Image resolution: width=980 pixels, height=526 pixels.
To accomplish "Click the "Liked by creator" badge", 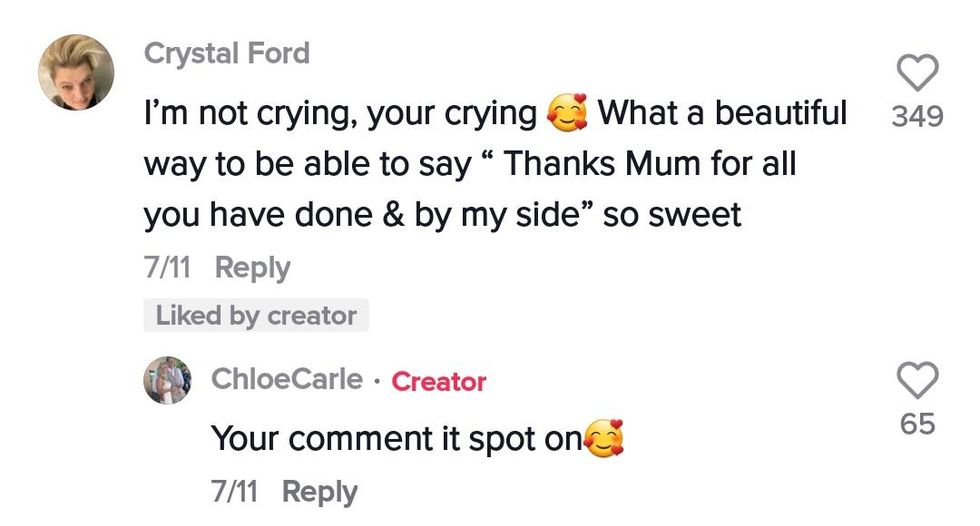I will tap(256, 316).
